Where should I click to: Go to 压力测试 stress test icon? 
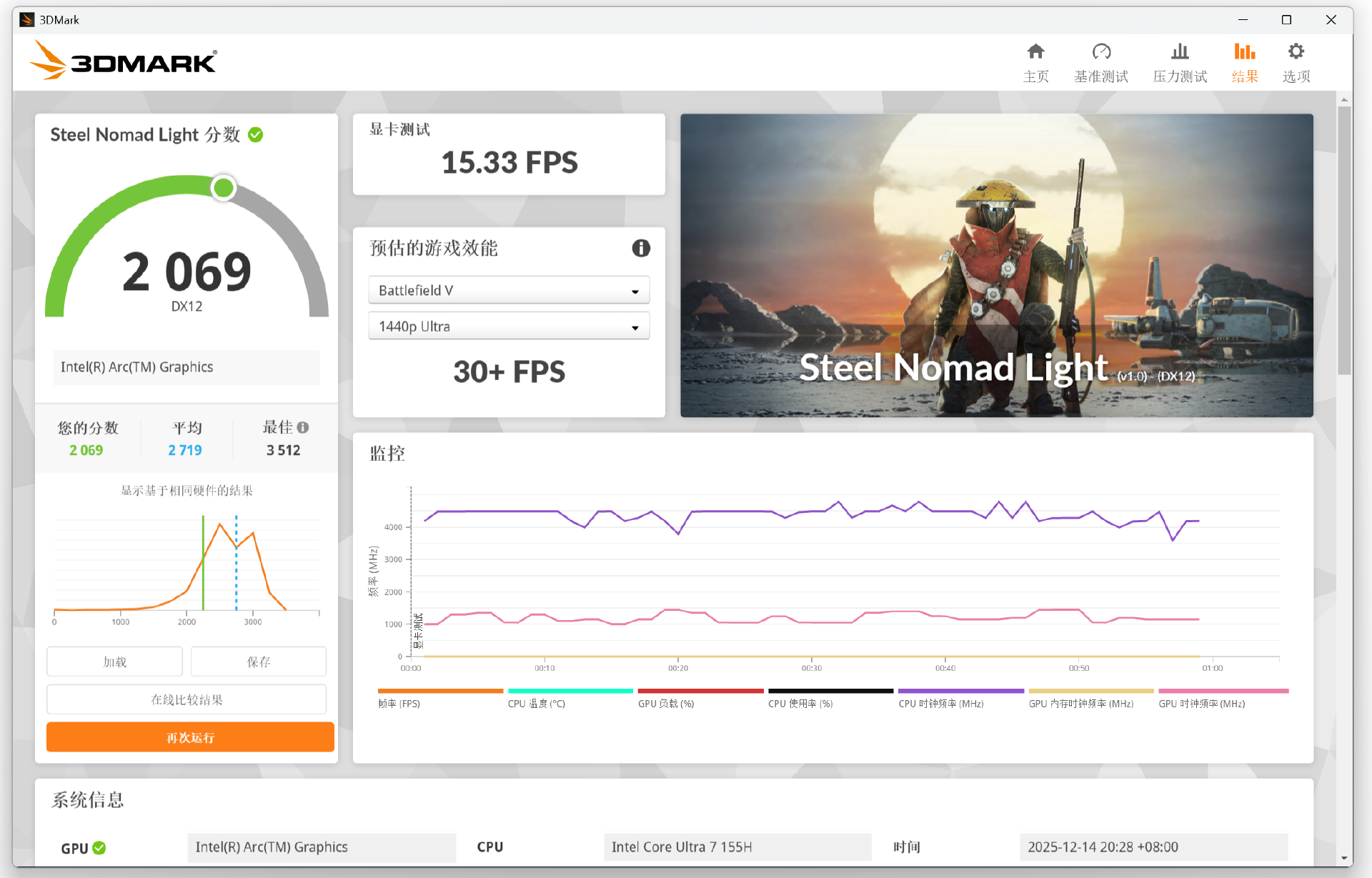pos(1180,52)
